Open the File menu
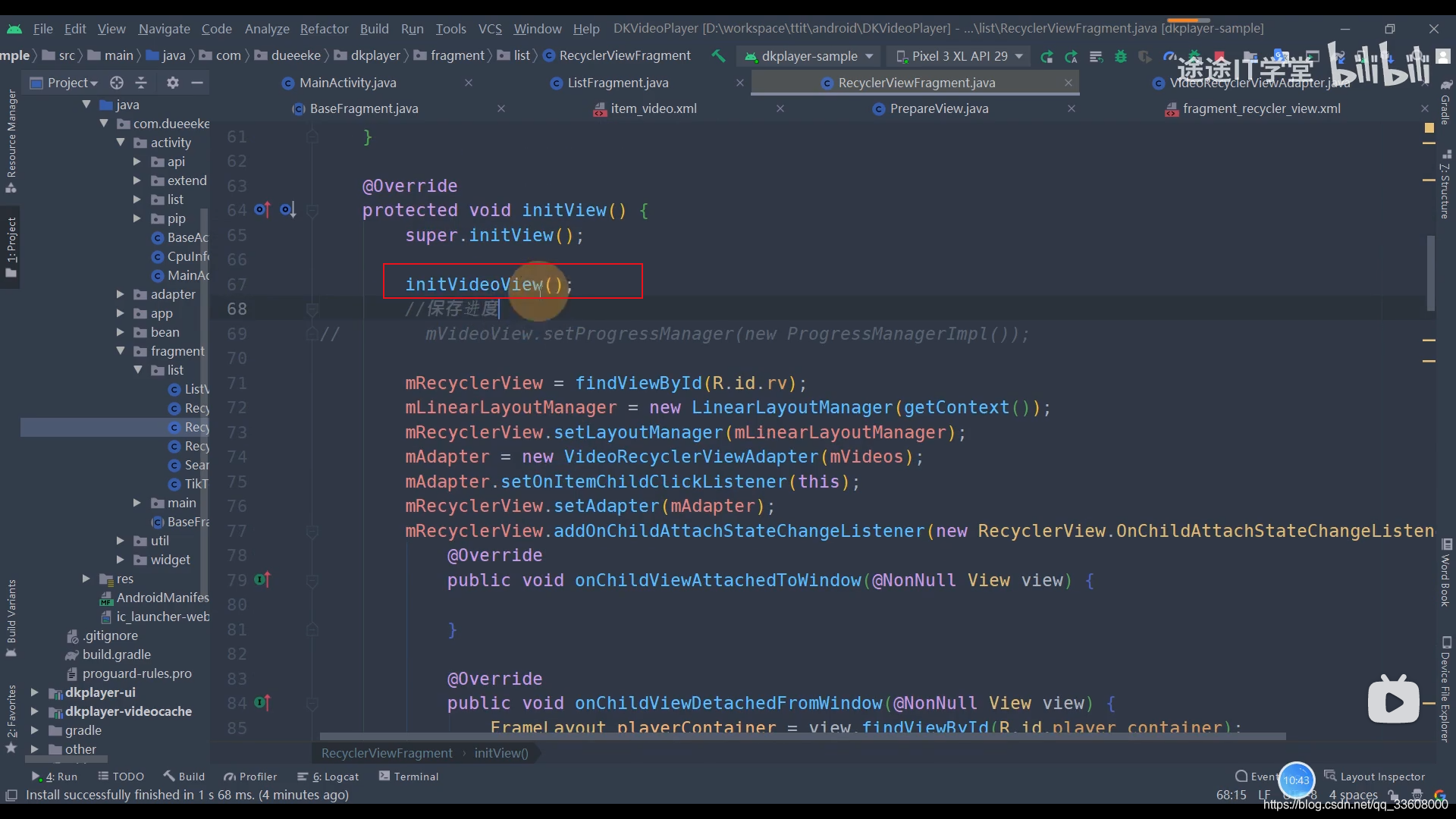 42,28
